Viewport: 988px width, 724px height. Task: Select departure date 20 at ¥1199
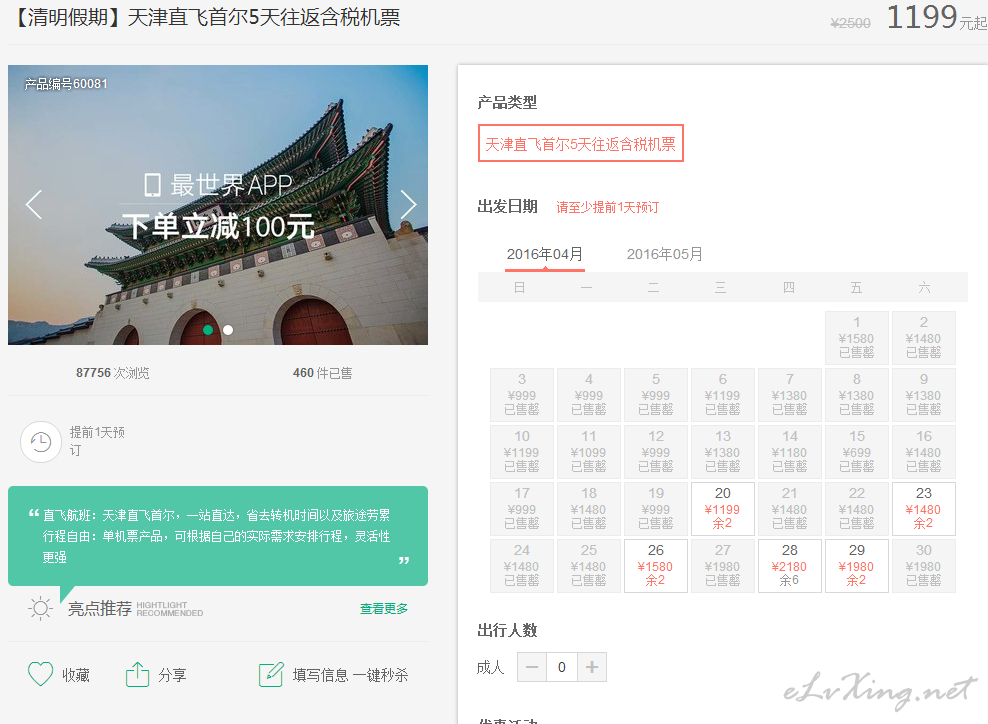(x=722, y=509)
